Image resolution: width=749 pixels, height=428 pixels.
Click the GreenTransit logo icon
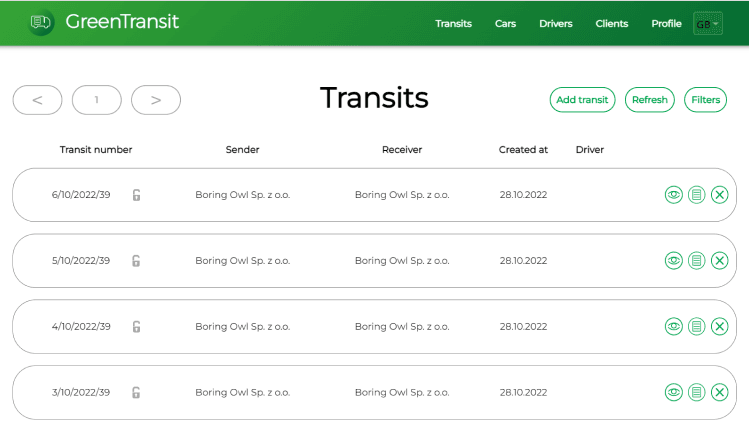(x=41, y=22)
